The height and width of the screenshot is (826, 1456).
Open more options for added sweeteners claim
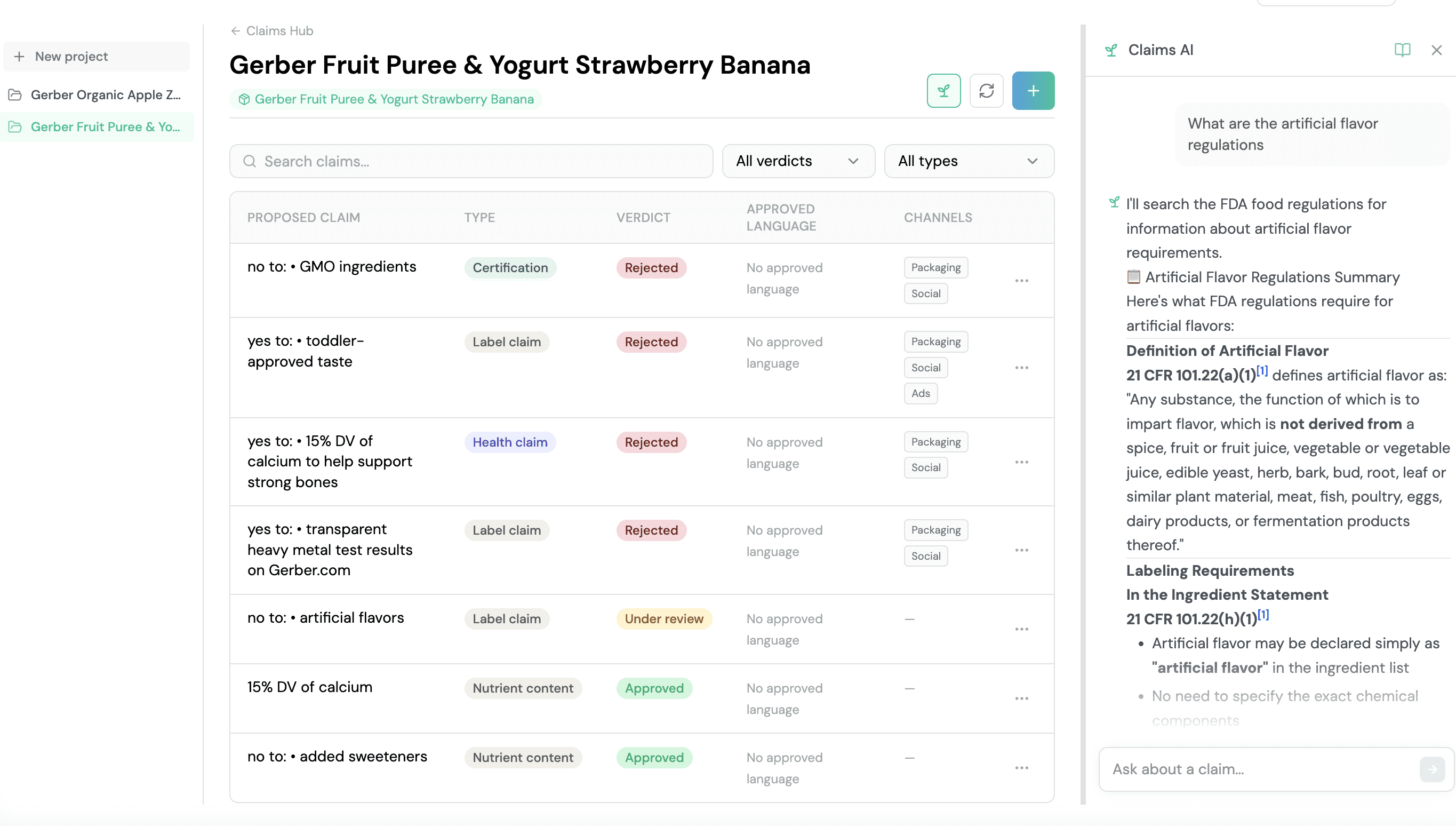pyautogui.click(x=1021, y=767)
